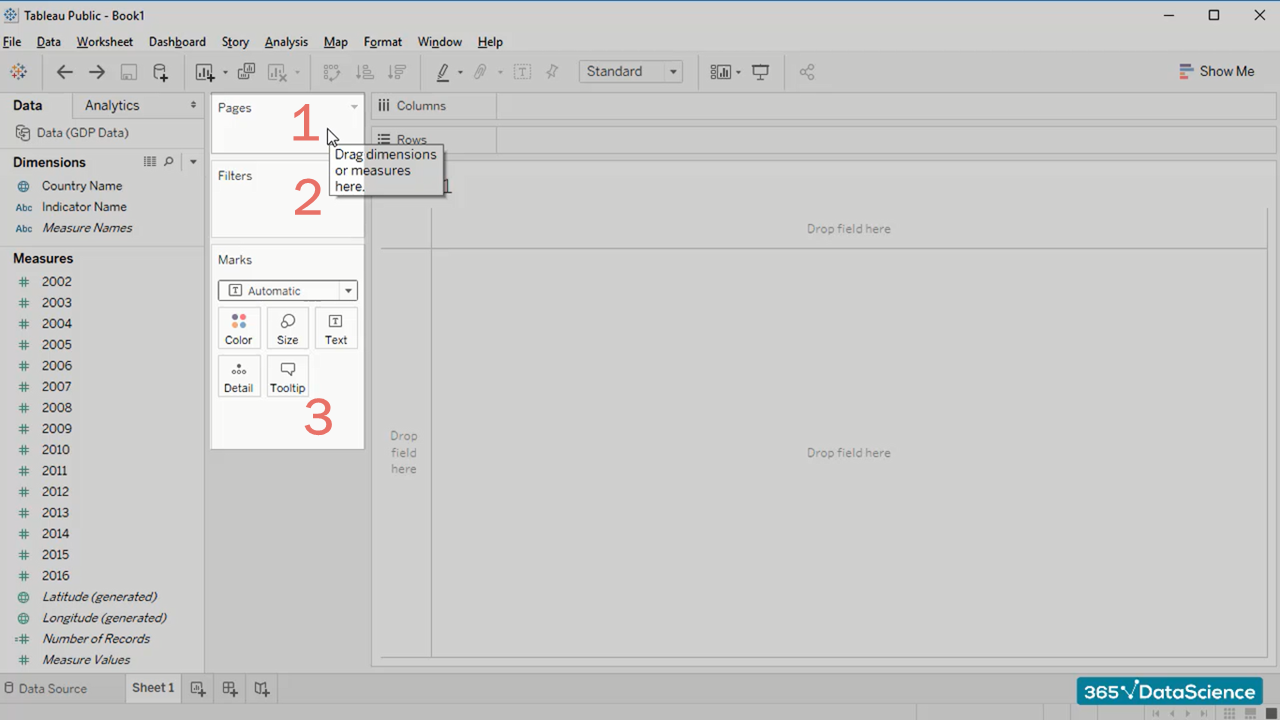Screen dimensions: 1280x720
Task: Open the Color marks card button
Action: (238, 329)
